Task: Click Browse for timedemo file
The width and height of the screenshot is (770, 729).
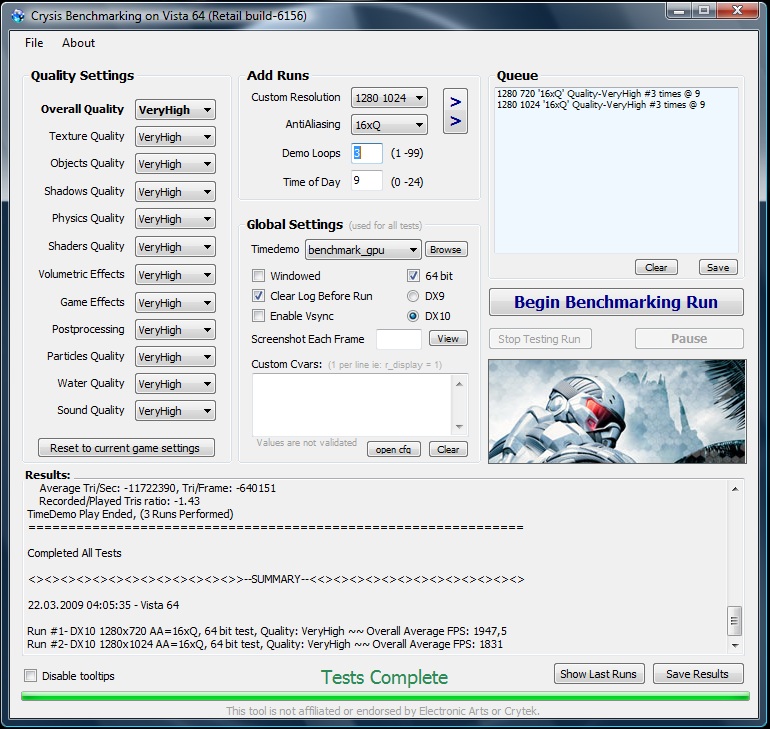Action: [x=446, y=249]
